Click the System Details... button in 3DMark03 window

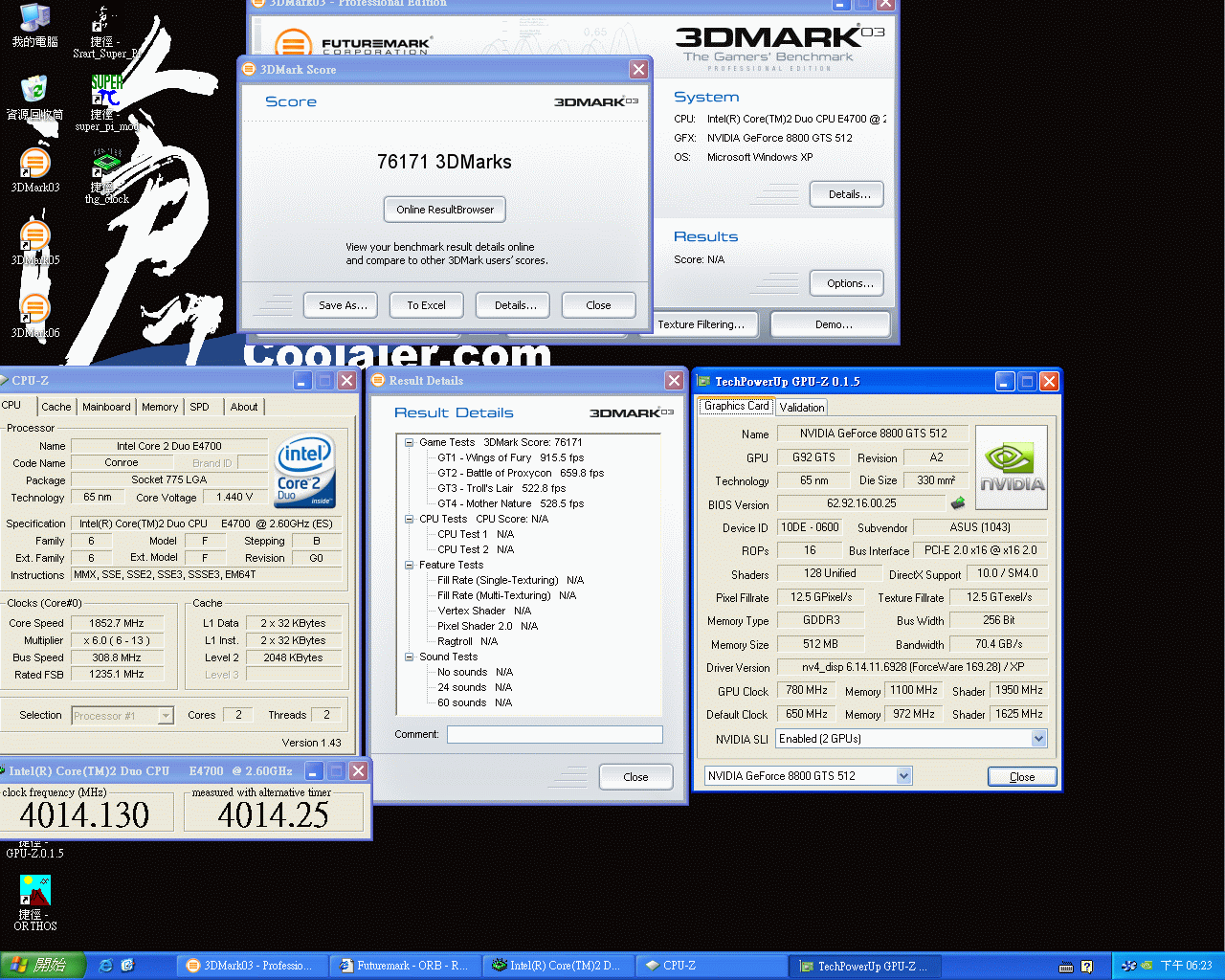pyautogui.click(x=848, y=194)
